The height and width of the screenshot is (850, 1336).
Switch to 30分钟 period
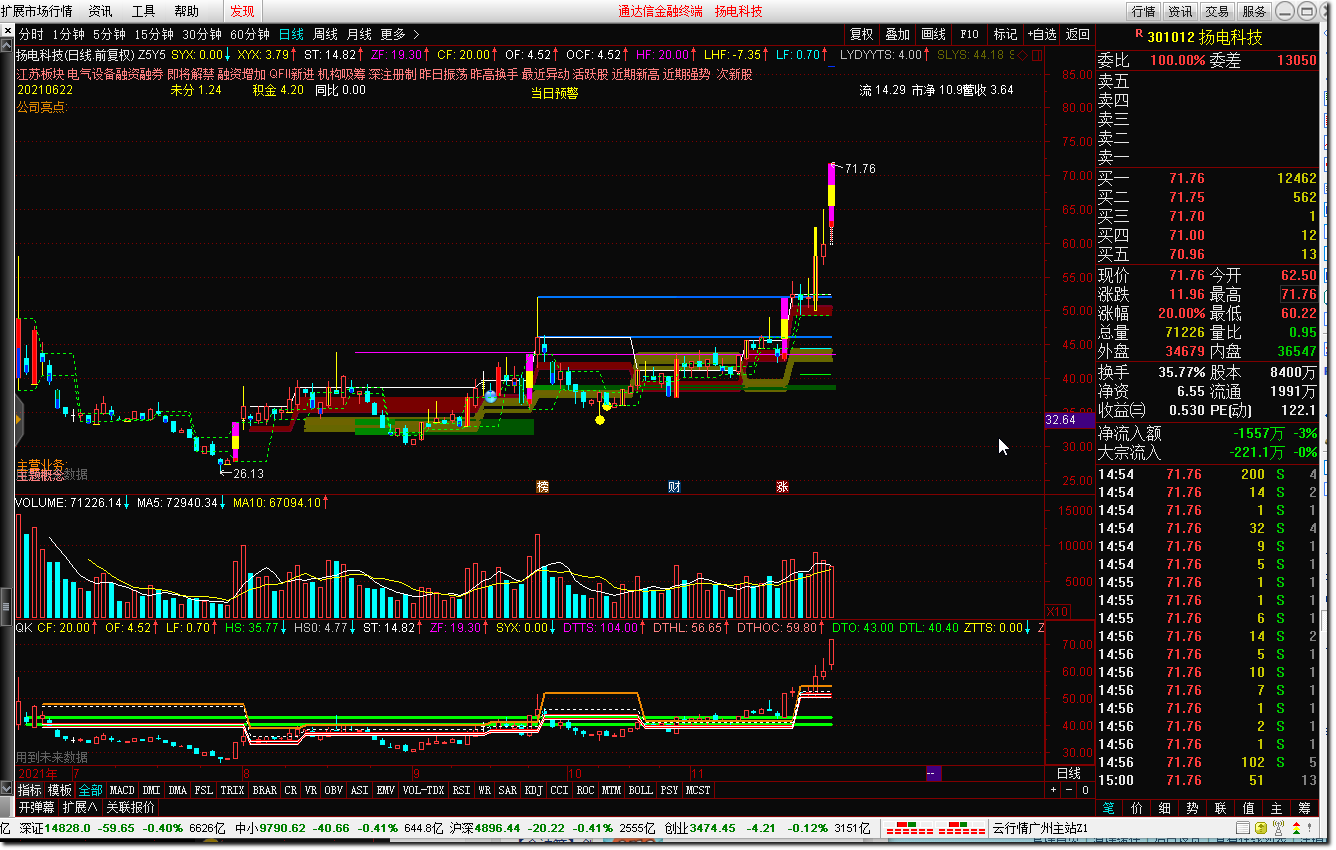[x=202, y=34]
